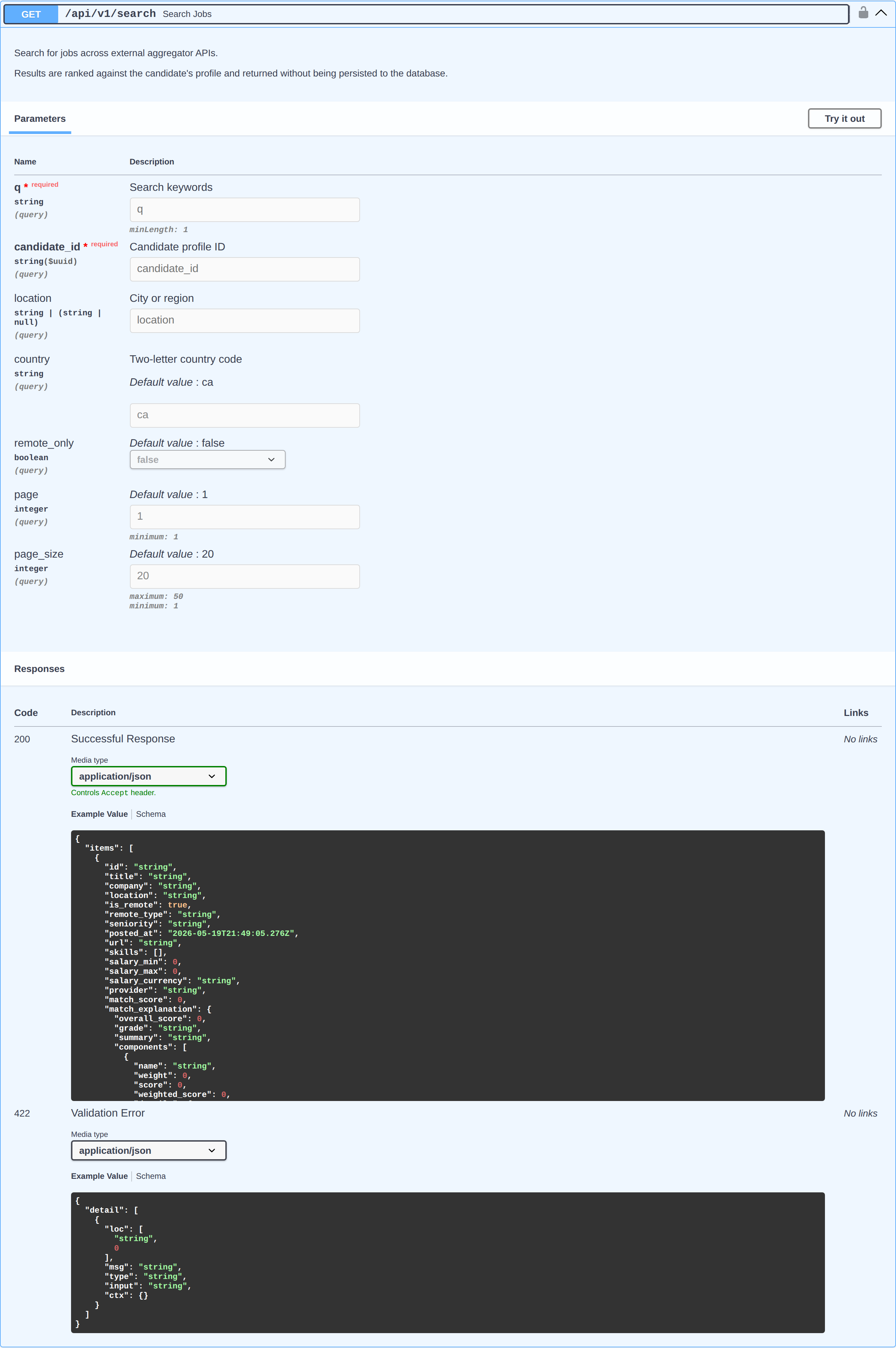The height and width of the screenshot is (1348, 896).
Task: Collapse the search endpoint with the chevron
Action: (881, 13)
